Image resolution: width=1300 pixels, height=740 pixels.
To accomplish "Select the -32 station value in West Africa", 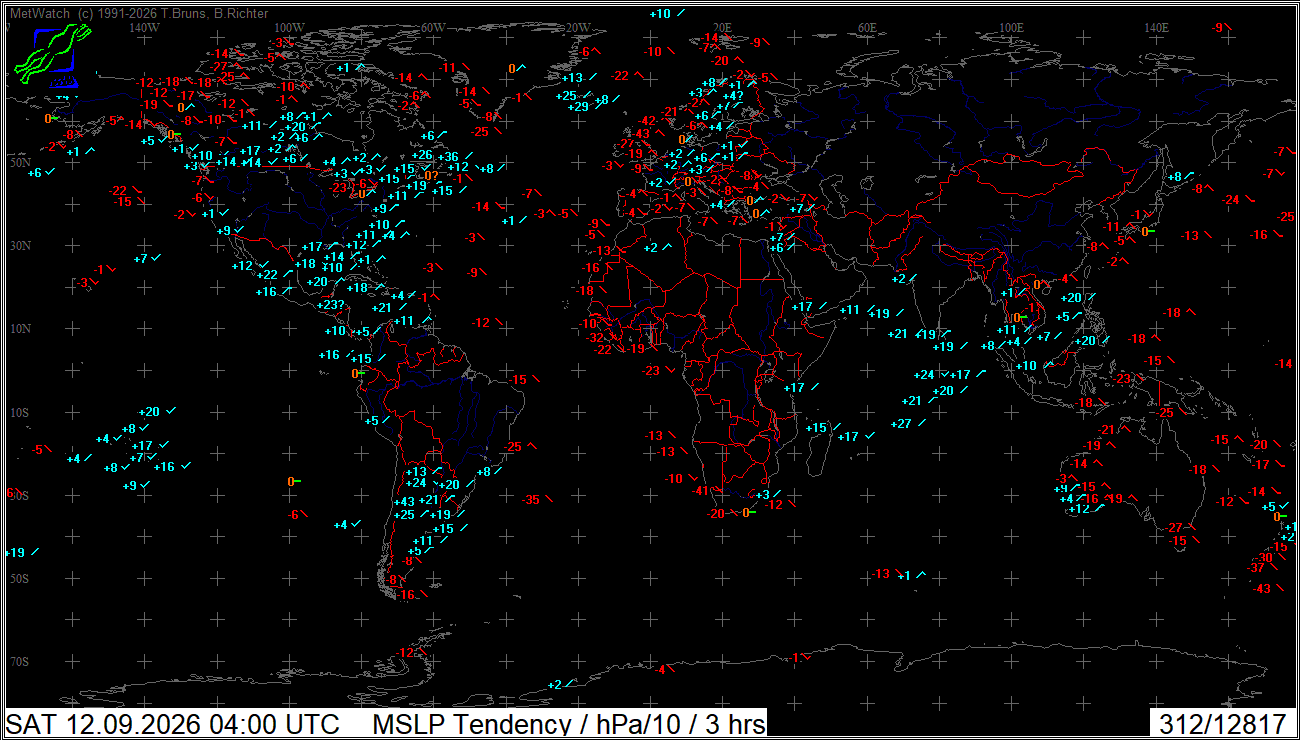I will (595, 338).
